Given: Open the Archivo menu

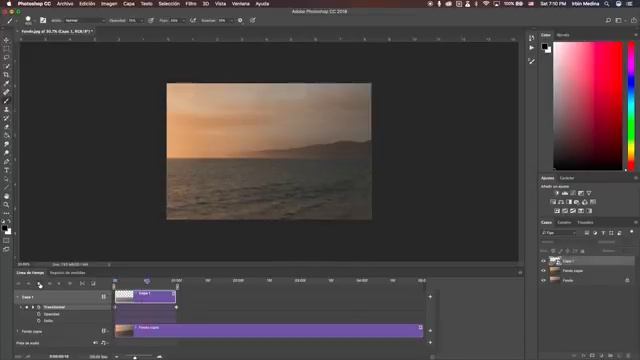Looking at the screenshot, I should point(65,4).
